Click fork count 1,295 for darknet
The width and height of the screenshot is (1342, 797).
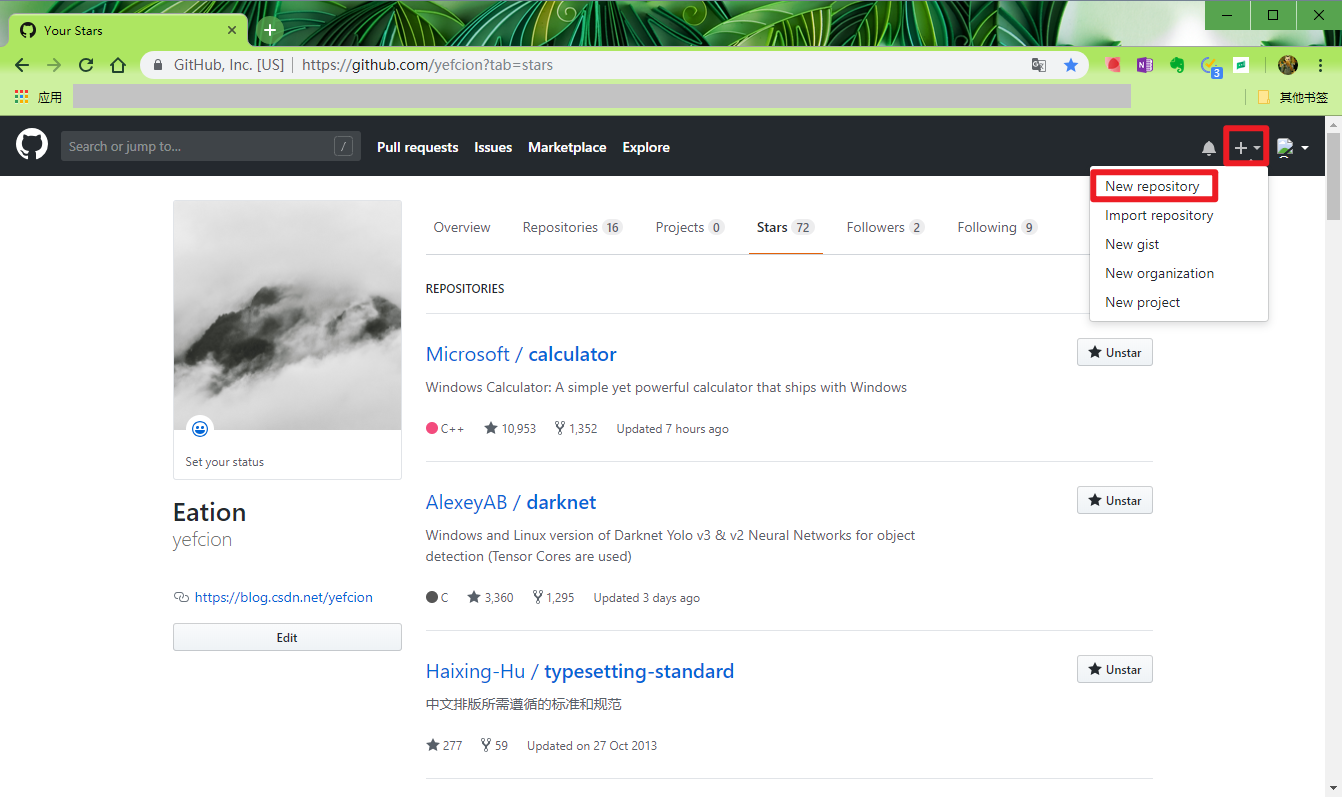[x=553, y=597]
